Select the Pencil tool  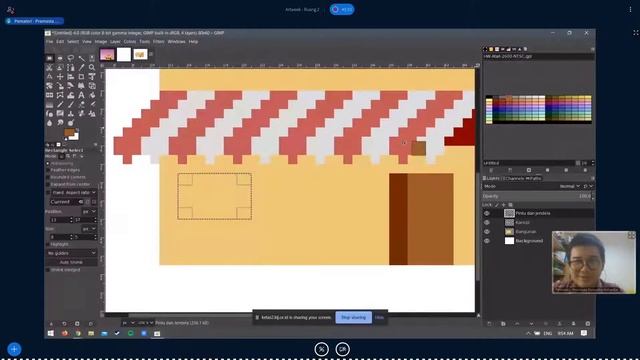60,104
